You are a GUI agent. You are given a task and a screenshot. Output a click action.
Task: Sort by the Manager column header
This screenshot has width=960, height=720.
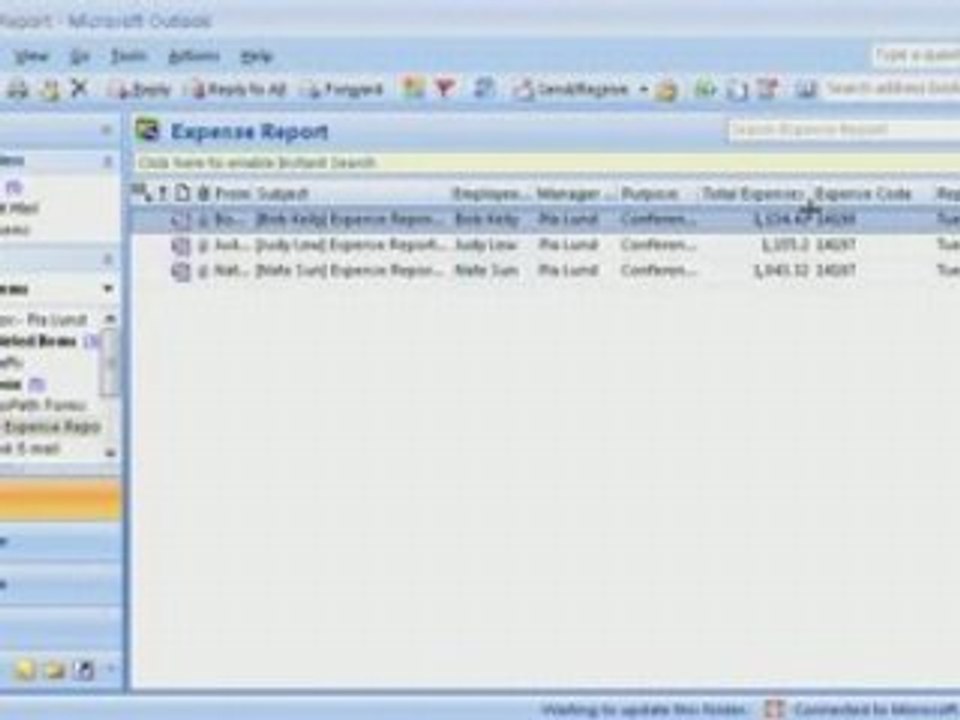pos(576,194)
